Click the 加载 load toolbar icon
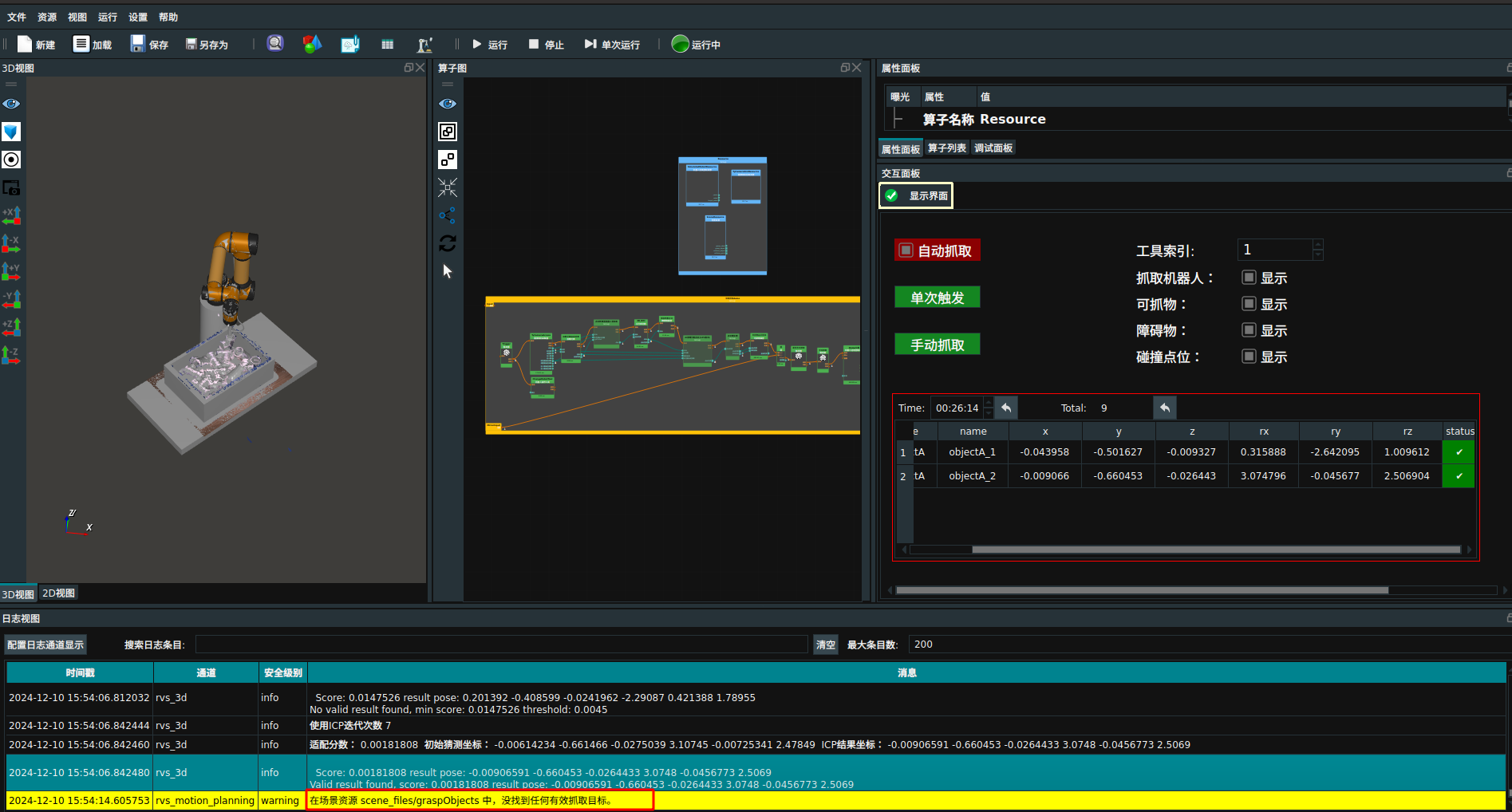This screenshot has width=1512, height=812. 81,44
